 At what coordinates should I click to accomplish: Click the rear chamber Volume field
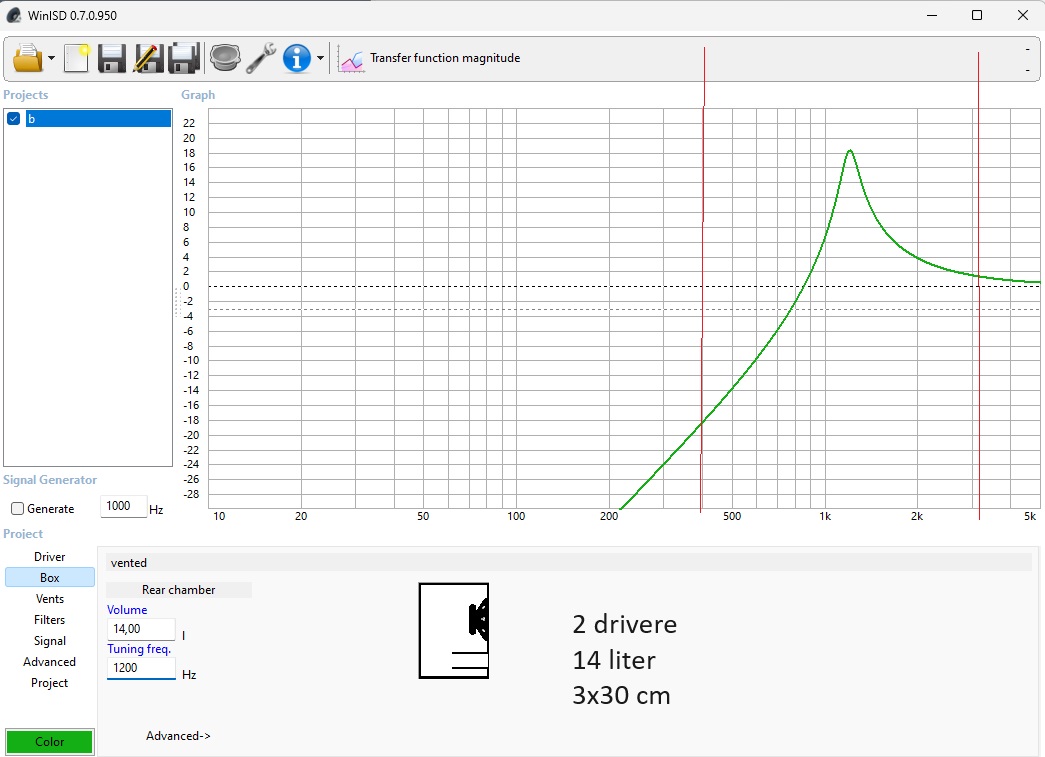(x=141, y=629)
